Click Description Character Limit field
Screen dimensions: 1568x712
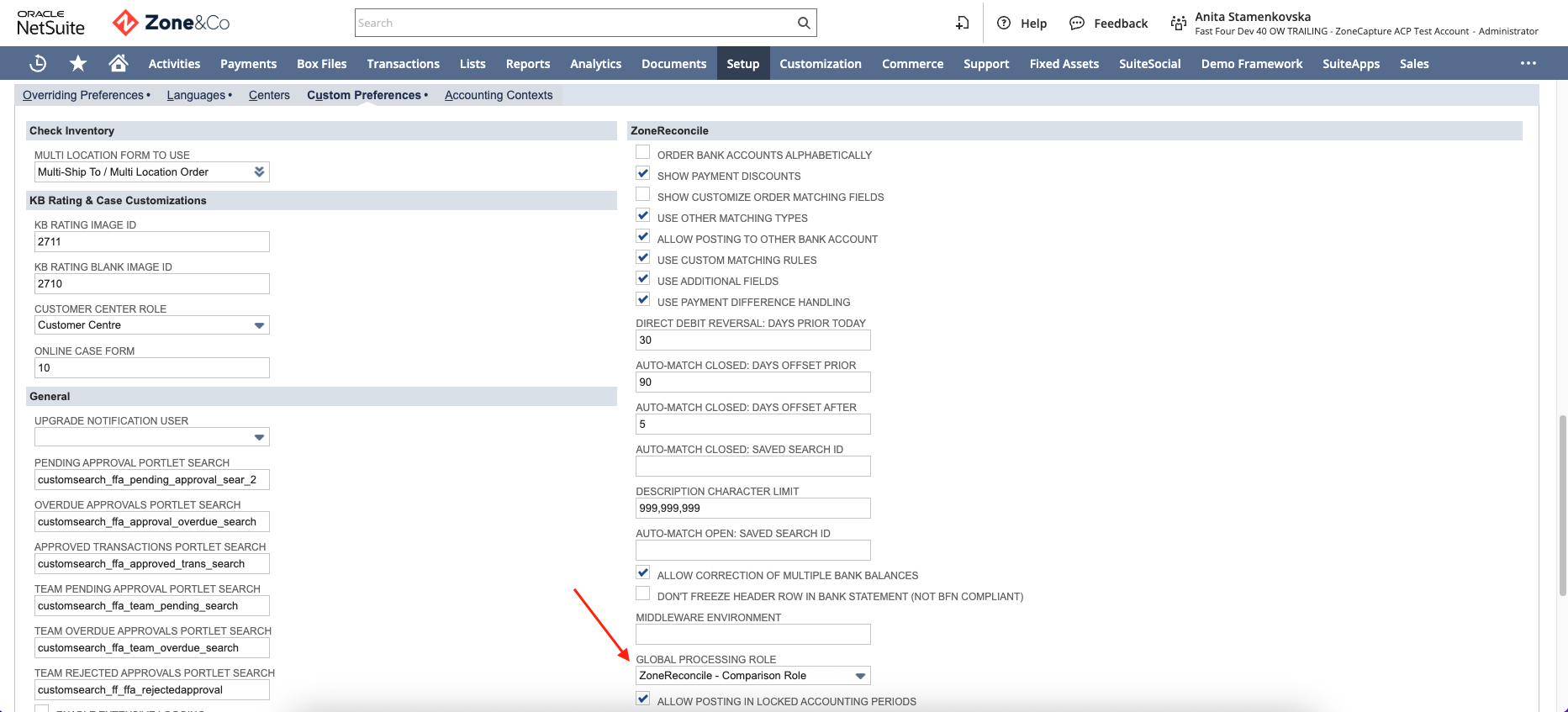(x=752, y=508)
